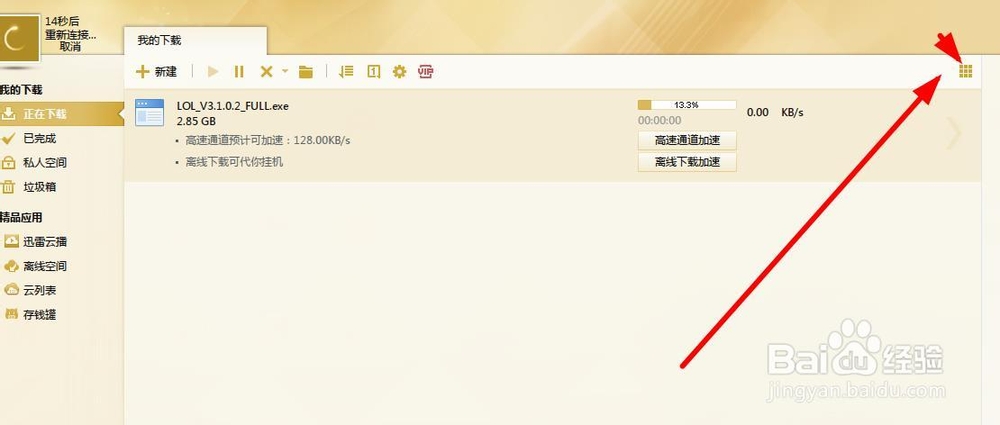The image size is (1000, 425).
Task: Click the 离线下载加速 button
Action: pos(687,162)
